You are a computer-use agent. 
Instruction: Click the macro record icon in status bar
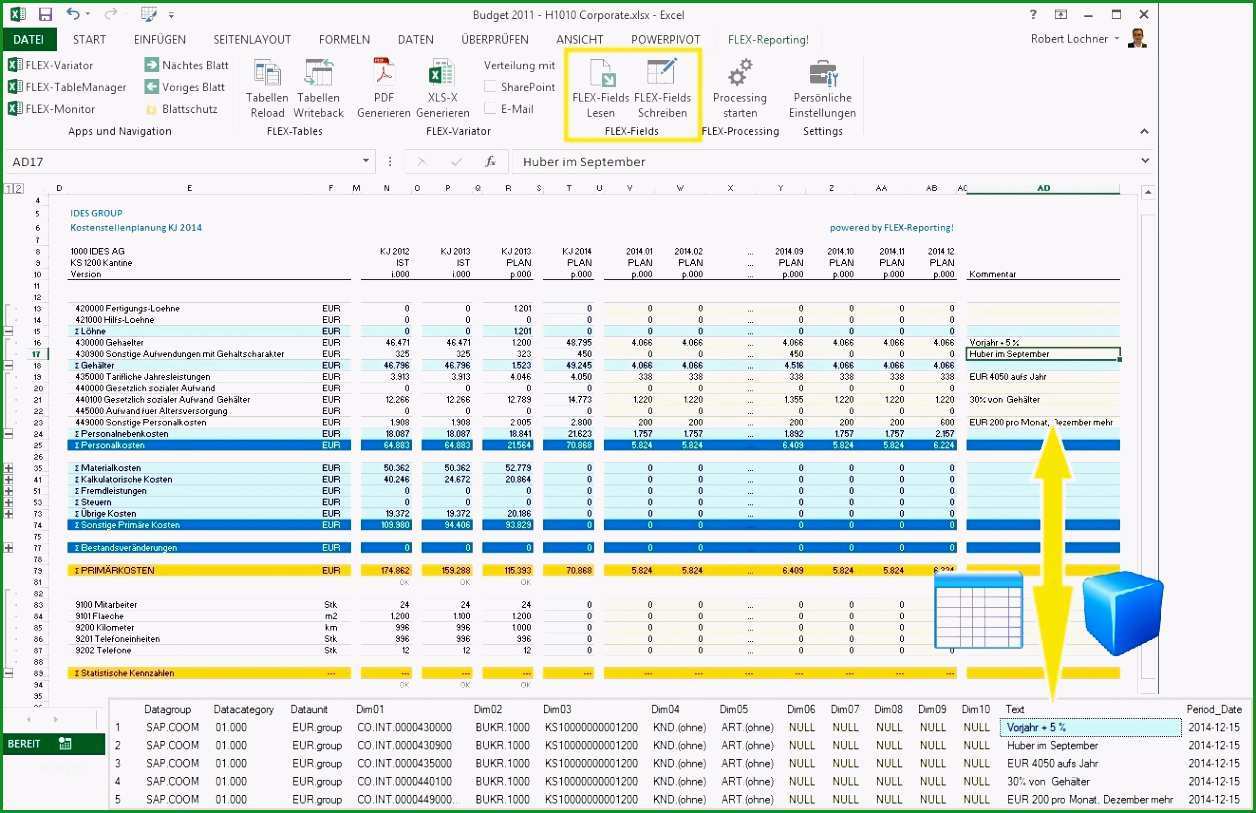65,744
